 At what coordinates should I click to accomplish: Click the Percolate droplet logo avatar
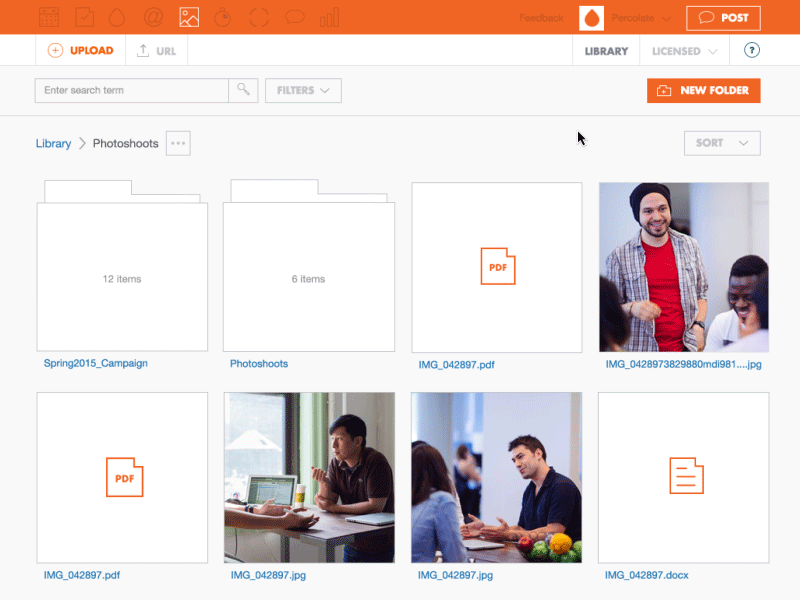592,18
